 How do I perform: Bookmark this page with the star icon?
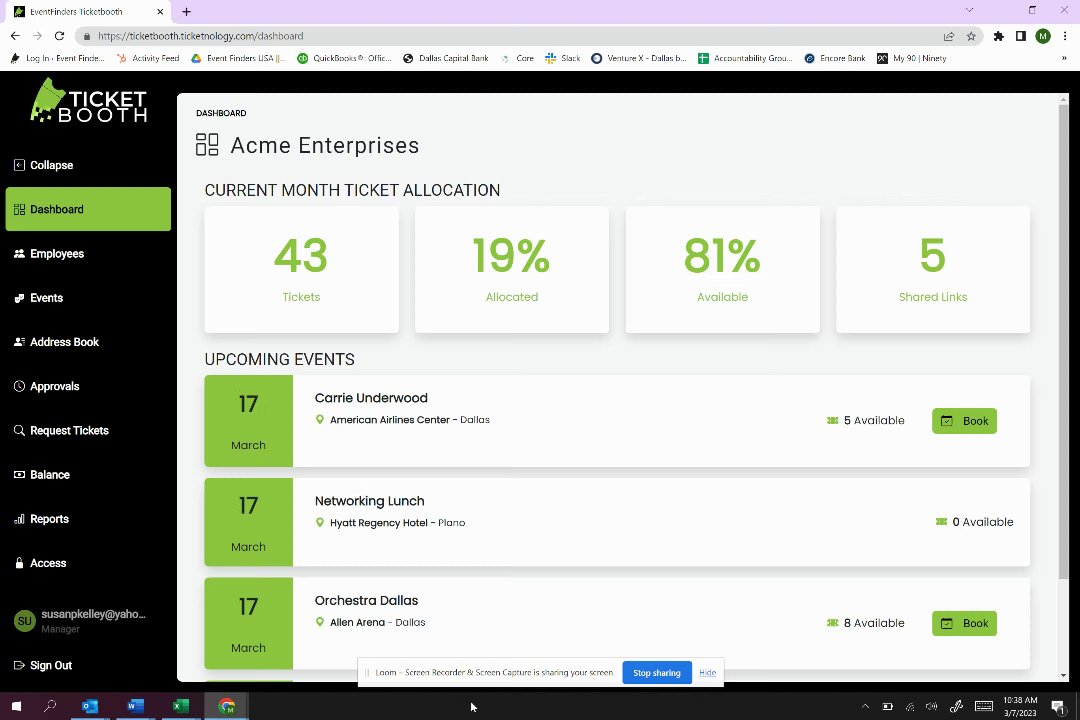click(971, 36)
